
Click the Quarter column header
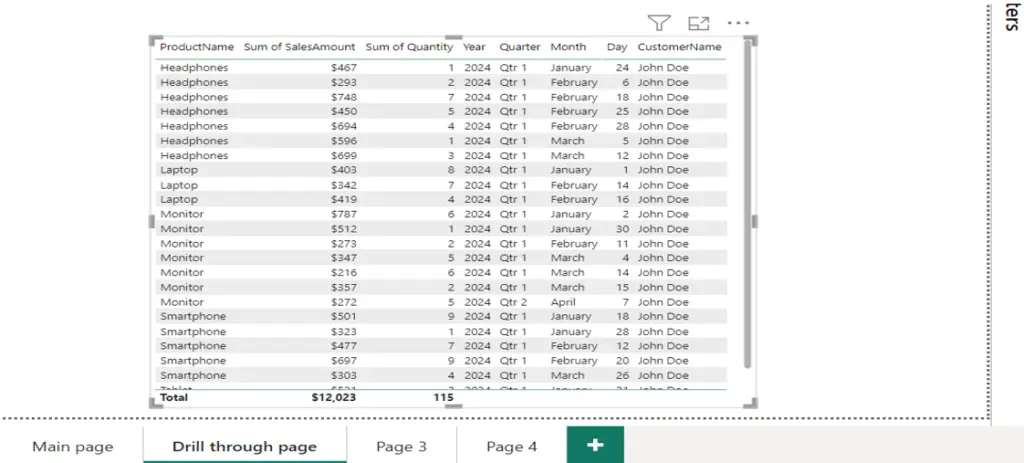click(x=520, y=47)
